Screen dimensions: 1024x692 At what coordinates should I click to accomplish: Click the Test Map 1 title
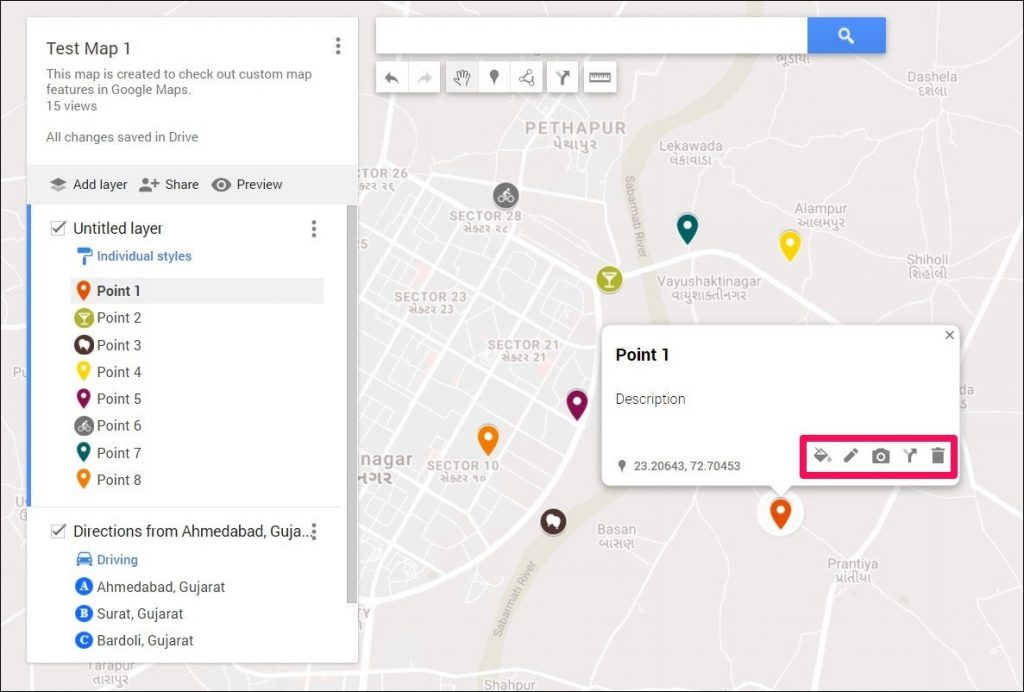88,48
